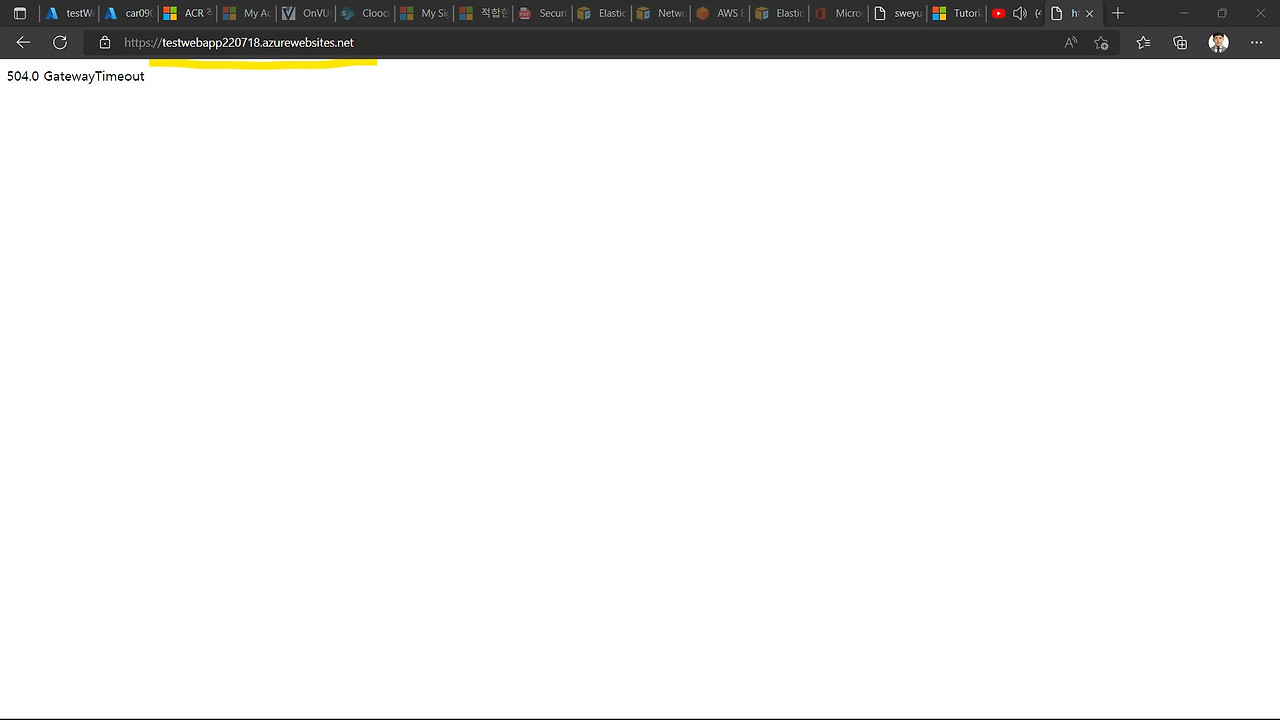Open the Favorites list
The width and height of the screenshot is (1280, 720).
(x=1143, y=43)
